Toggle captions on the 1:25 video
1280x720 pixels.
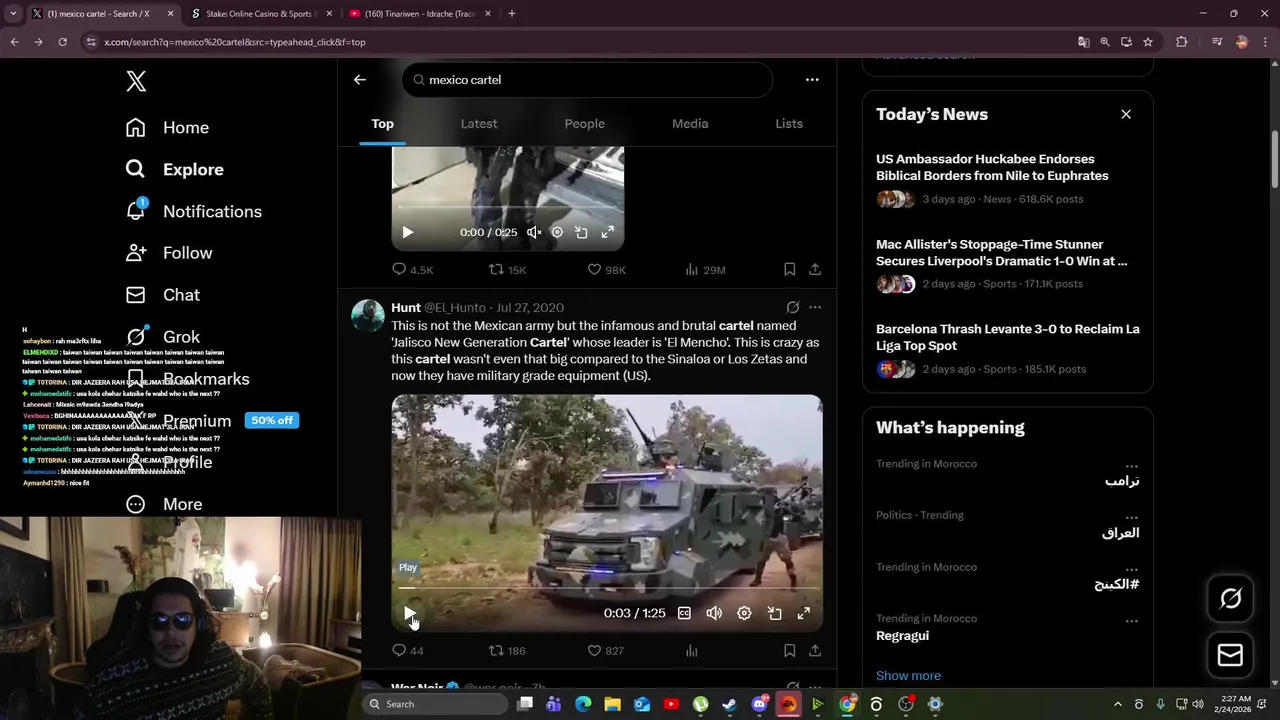[684, 613]
